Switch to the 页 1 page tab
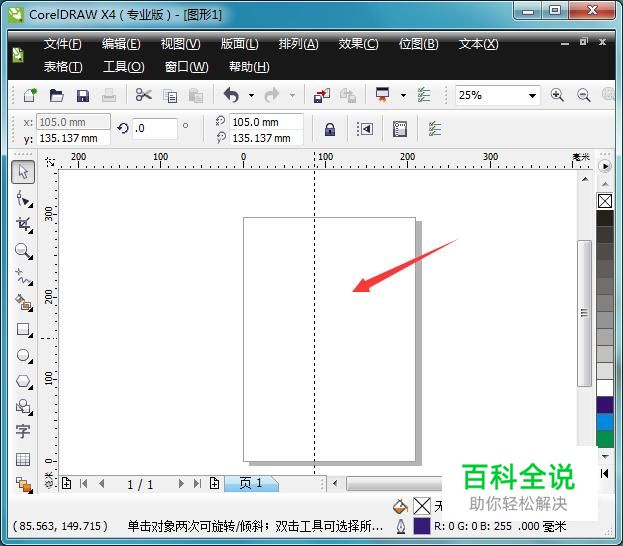The height and width of the screenshot is (546, 623). (x=251, y=483)
